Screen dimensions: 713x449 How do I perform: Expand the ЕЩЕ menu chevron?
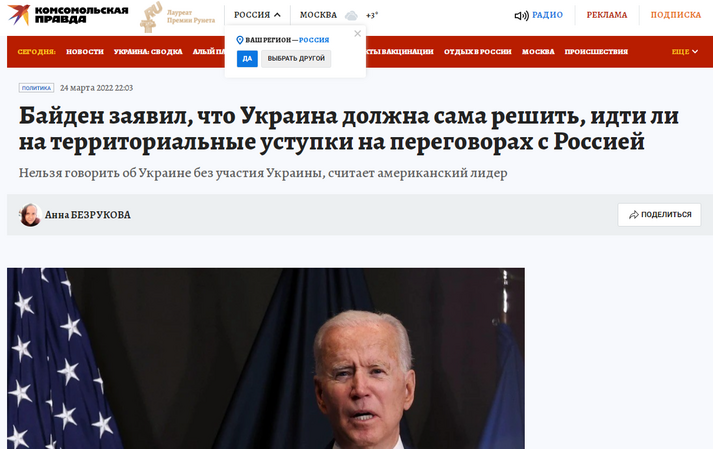[695, 51]
